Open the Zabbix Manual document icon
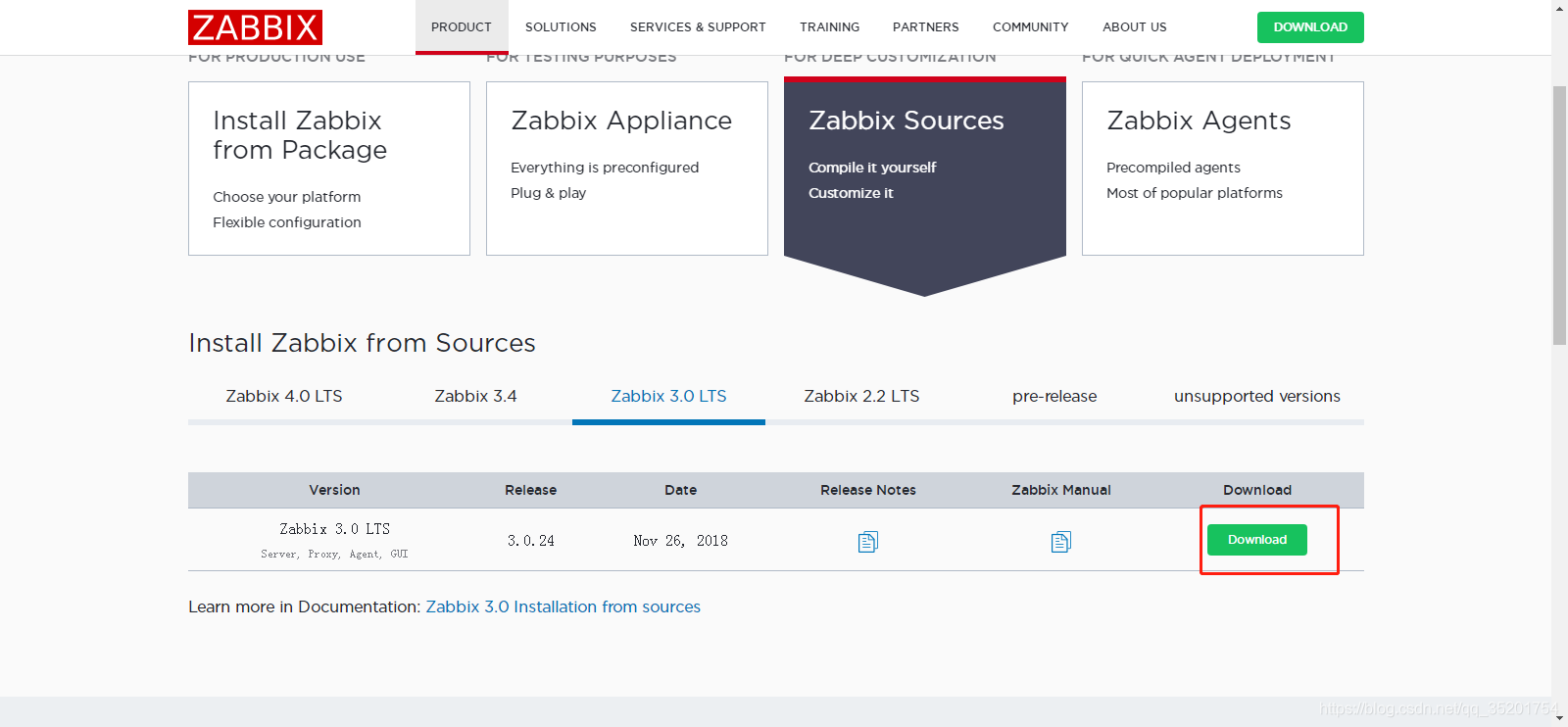 coord(1060,542)
